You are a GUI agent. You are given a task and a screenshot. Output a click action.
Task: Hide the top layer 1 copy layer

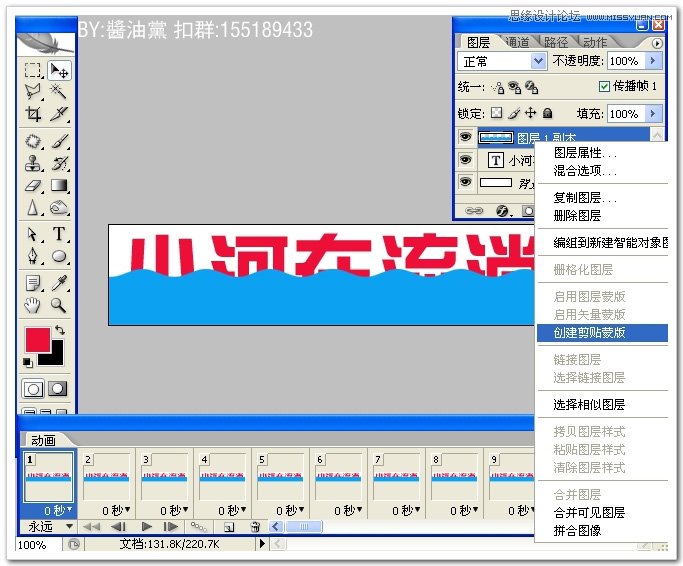465,137
